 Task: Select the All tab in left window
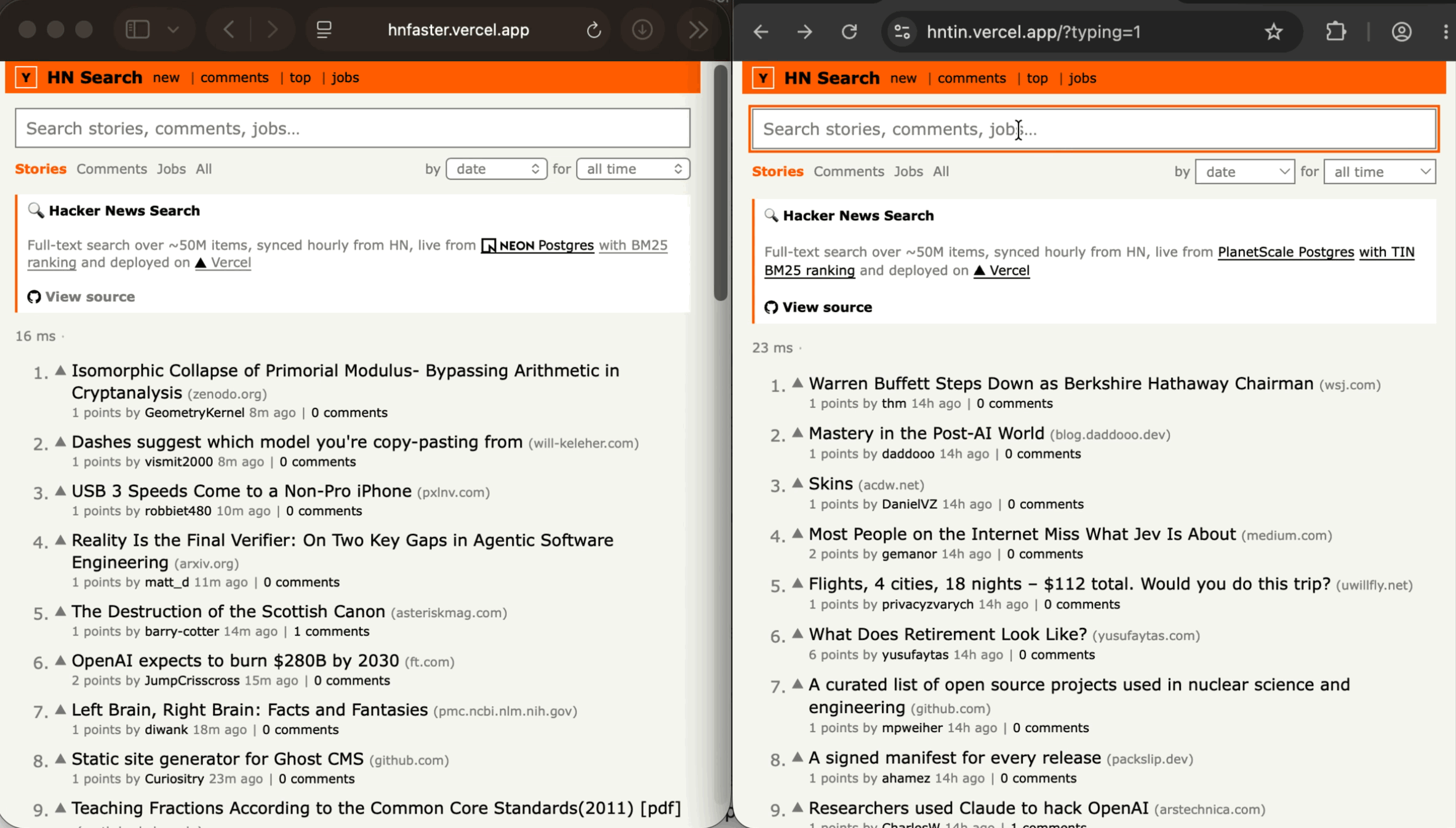[x=204, y=169]
